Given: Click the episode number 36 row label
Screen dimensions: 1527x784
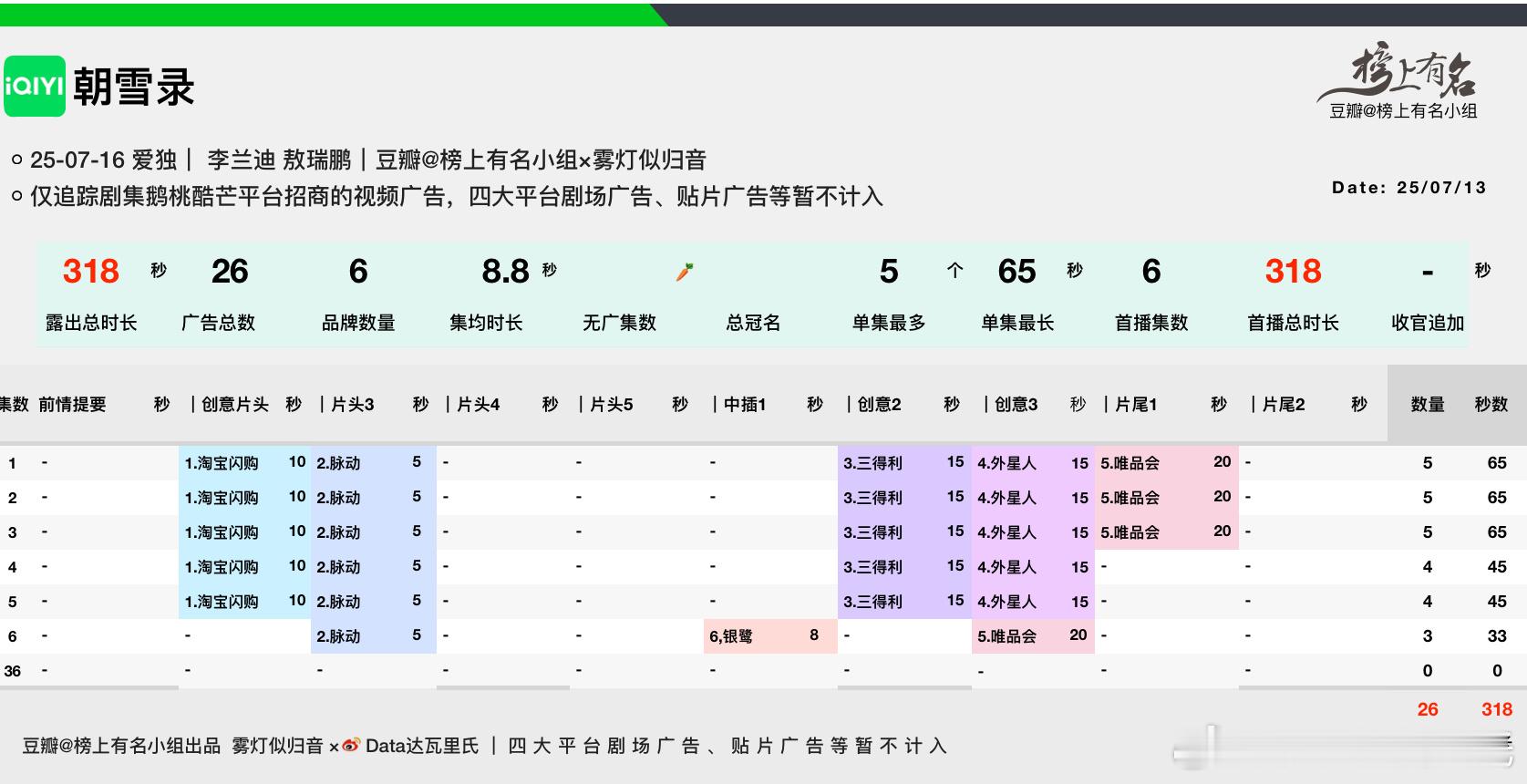Looking at the screenshot, I should (x=13, y=671).
